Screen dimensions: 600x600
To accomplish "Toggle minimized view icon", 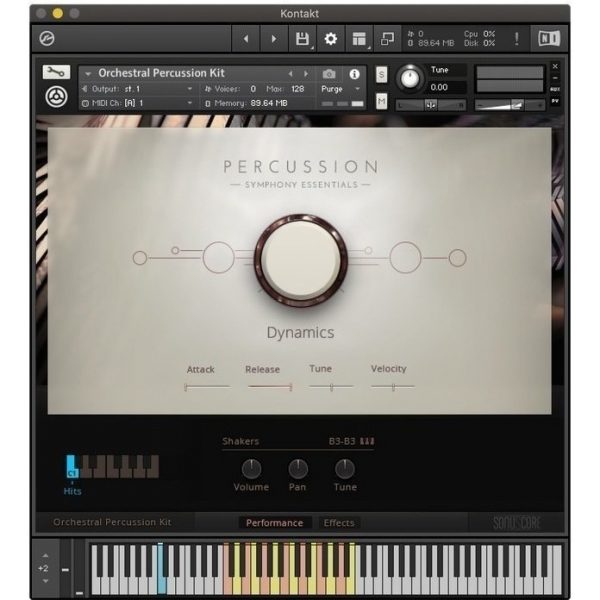I will [x=387, y=39].
